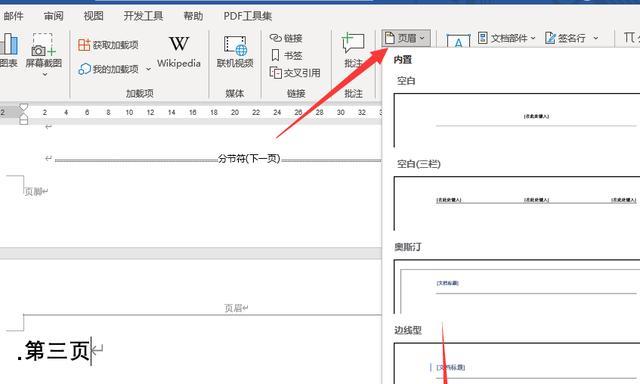The height and width of the screenshot is (384, 640).
Task: Insert a chart (图表)
Action: (x=9, y=51)
